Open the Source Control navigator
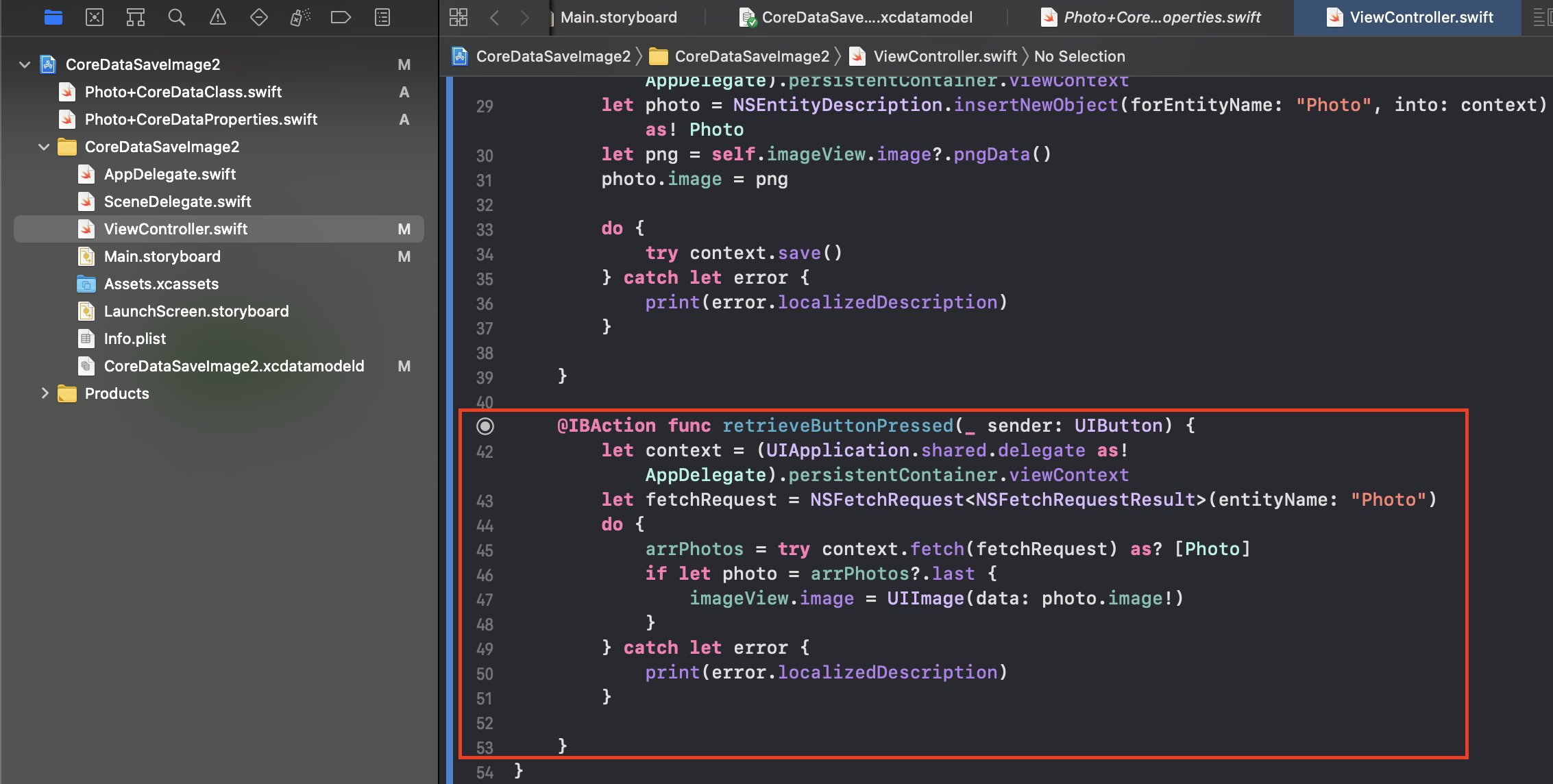 click(x=95, y=17)
